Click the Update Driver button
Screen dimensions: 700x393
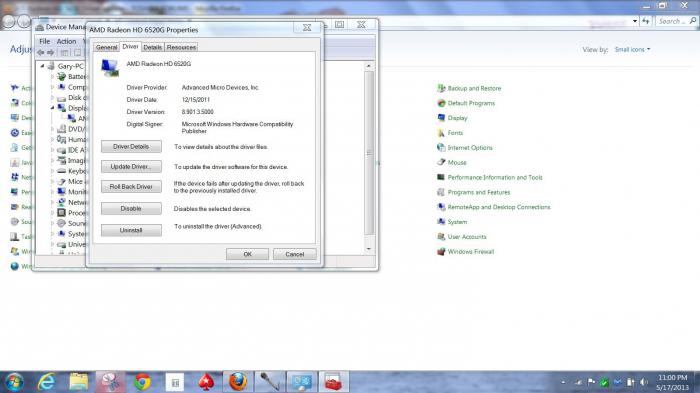click(131, 167)
